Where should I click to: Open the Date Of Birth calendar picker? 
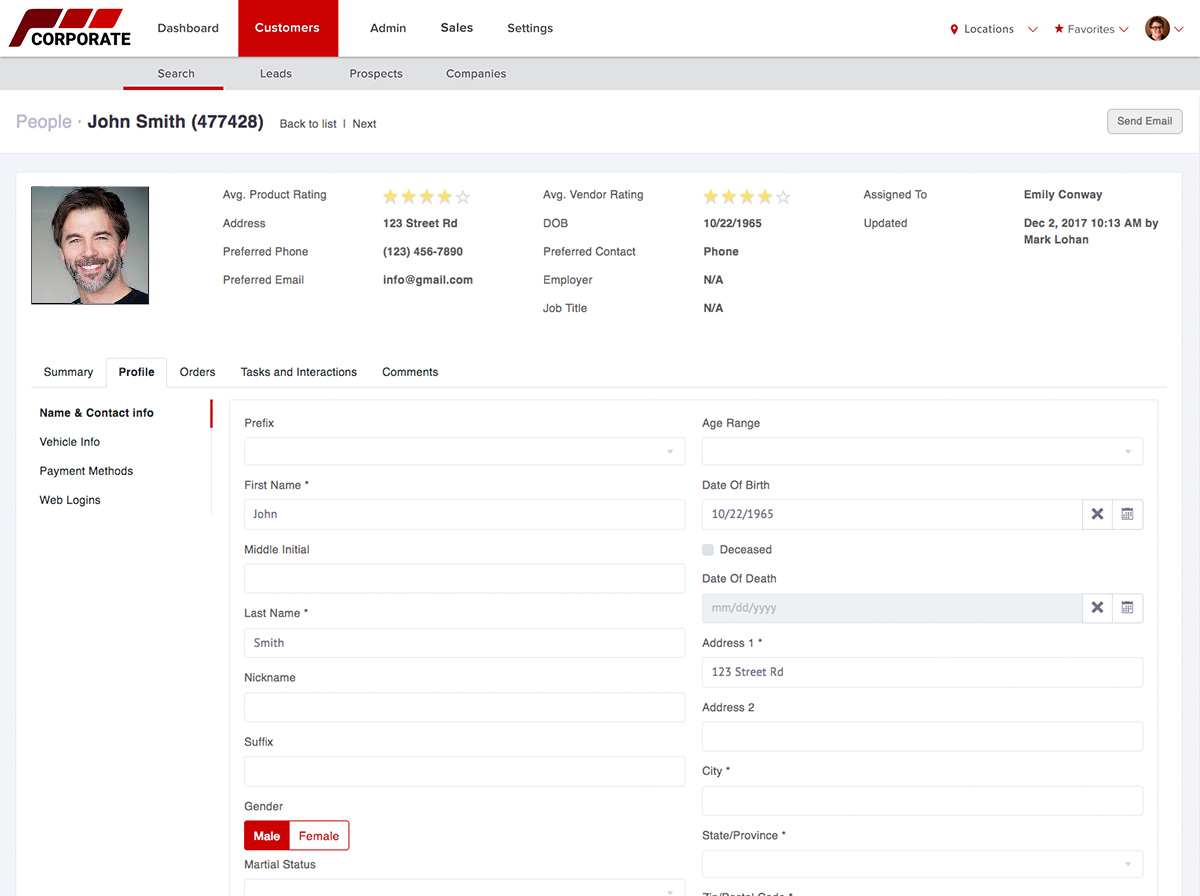(1127, 514)
